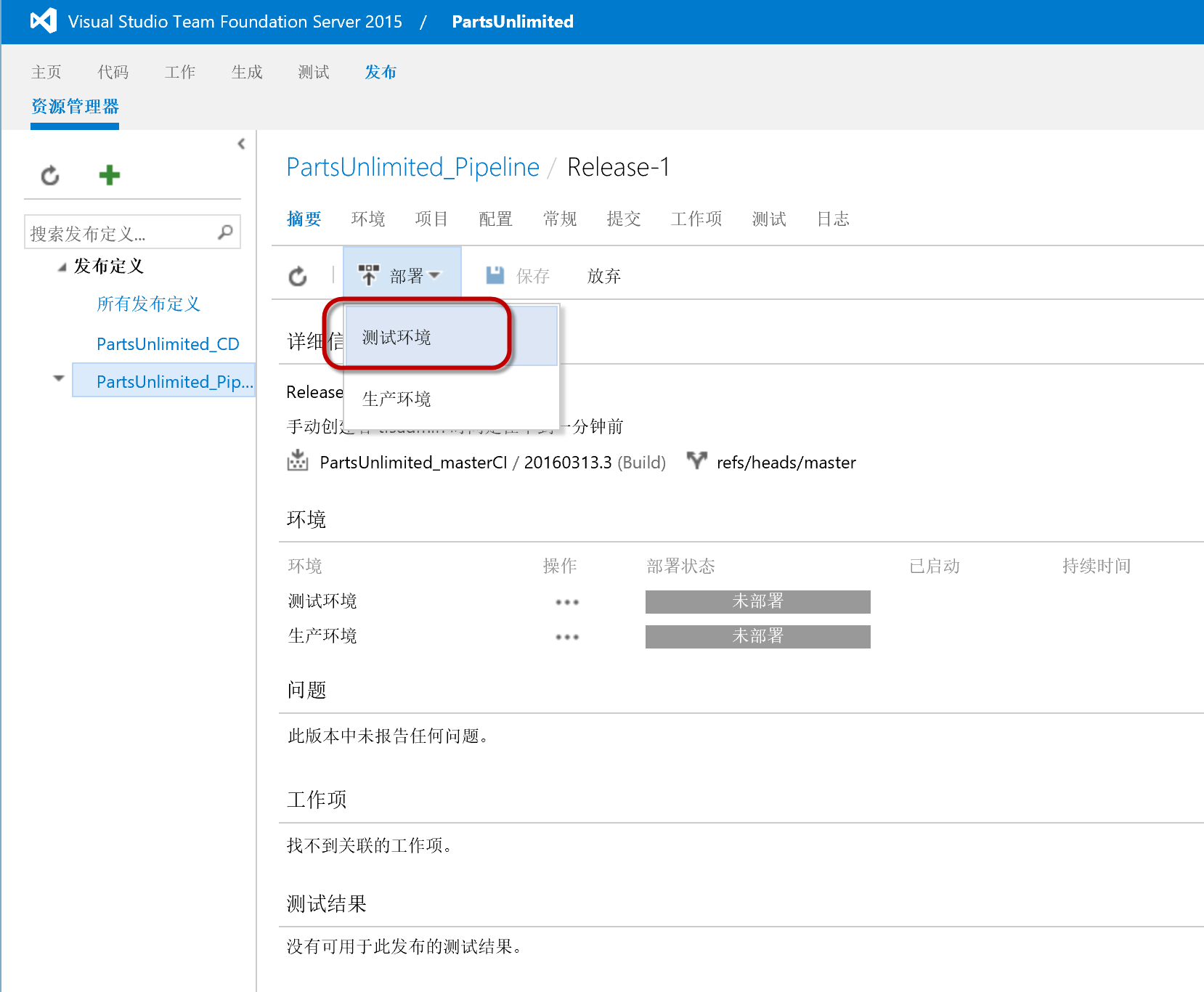Viewport: 1204px width, 992px height.
Task: Open the 发布 hub
Action: pos(381,72)
